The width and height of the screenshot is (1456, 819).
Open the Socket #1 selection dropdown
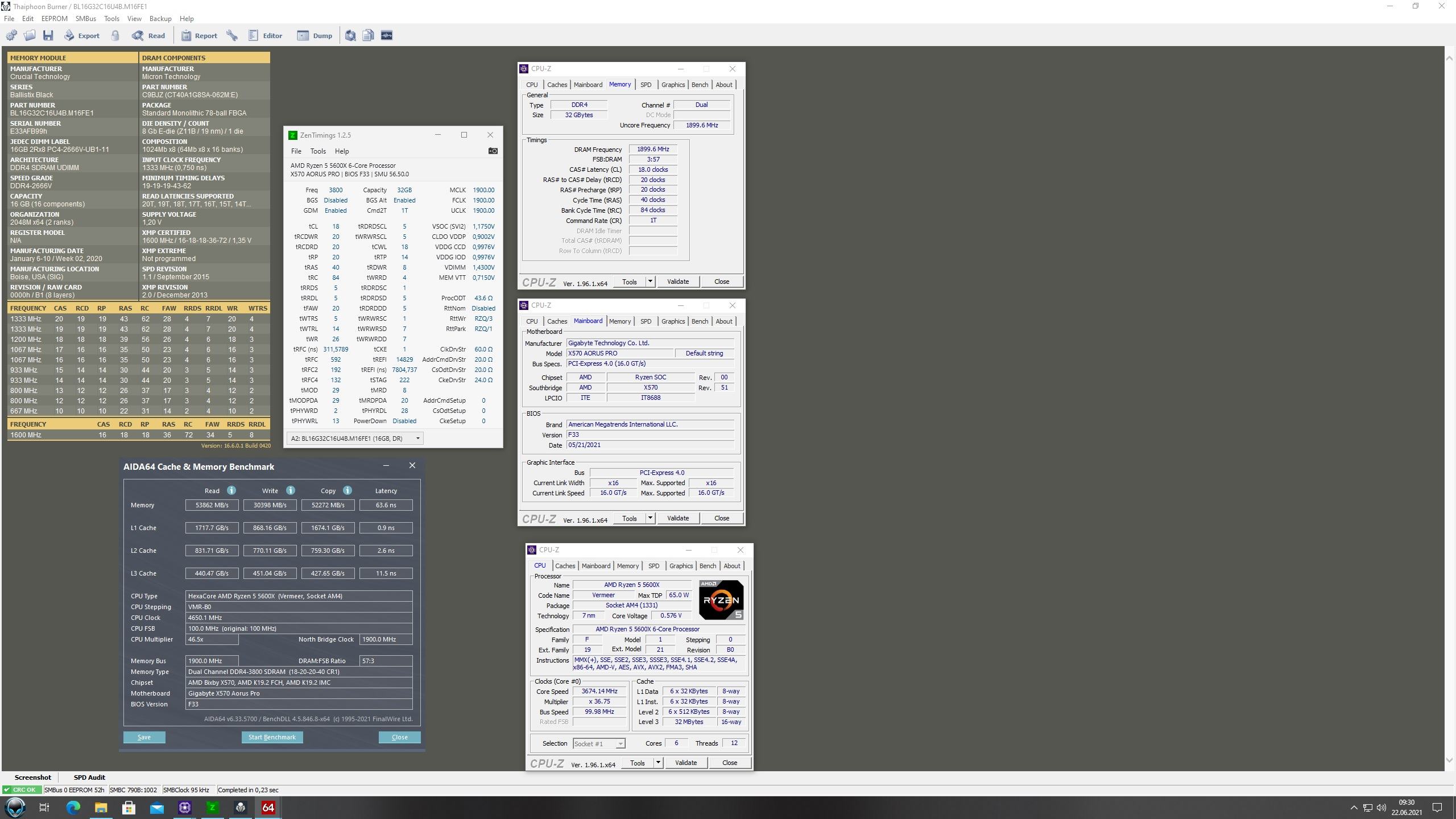coord(599,744)
